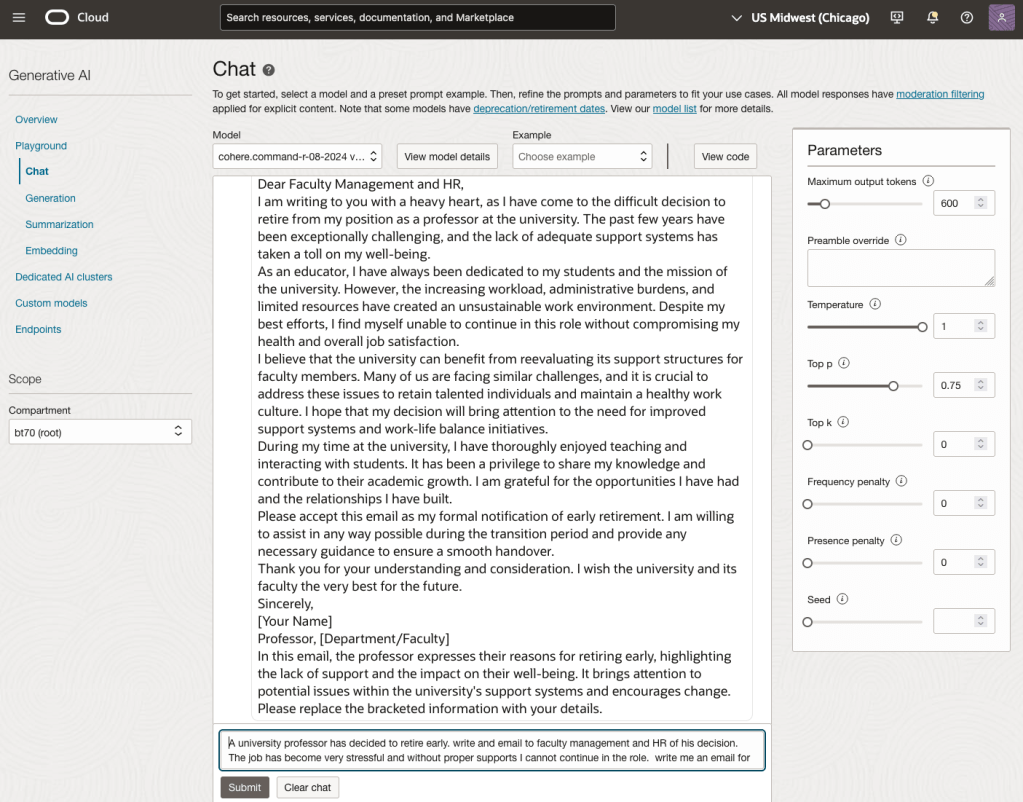Image resolution: width=1023 pixels, height=802 pixels.
Task: Click the info icon next to Chat heading
Action: coord(269,70)
